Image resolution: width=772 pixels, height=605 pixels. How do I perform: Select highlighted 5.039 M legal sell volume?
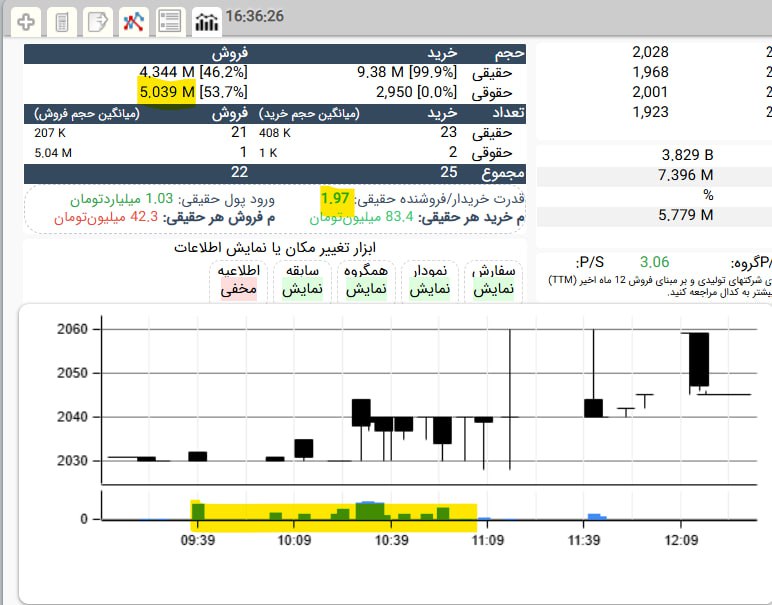point(167,92)
